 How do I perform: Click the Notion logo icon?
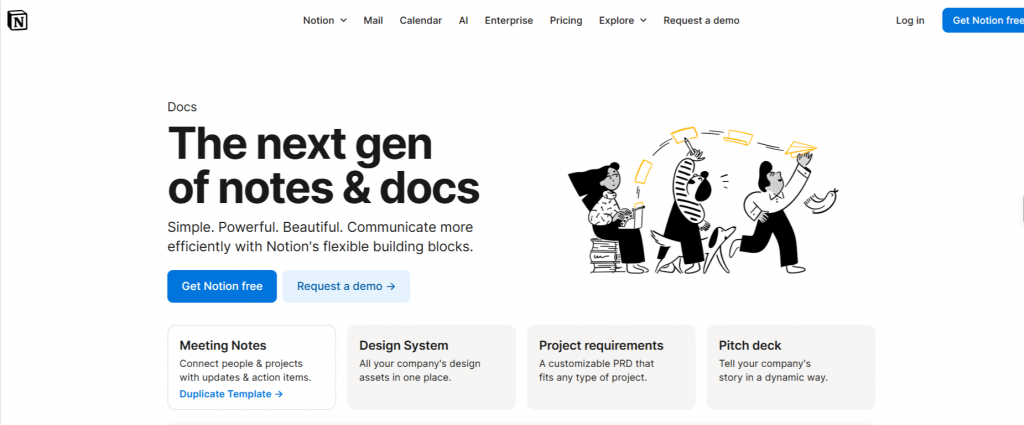(17, 20)
